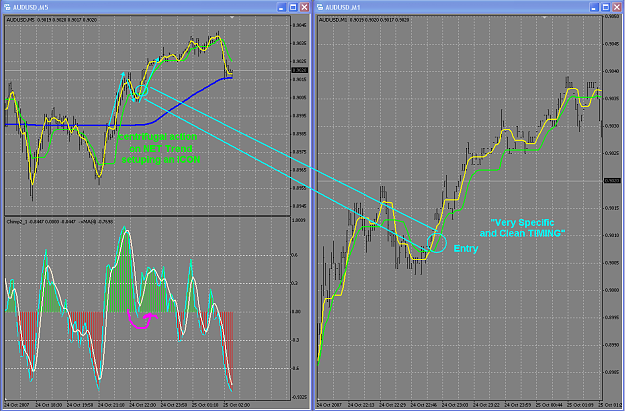The height and width of the screenshot is (411, 625).
Task: Click the AUDUSD,M1 title bar text
Action: click(342, 8)
